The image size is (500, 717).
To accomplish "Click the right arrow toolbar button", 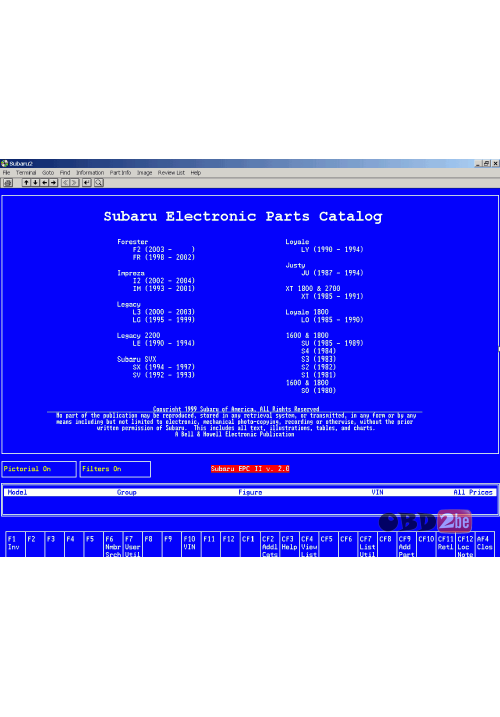I will (54, 183).
